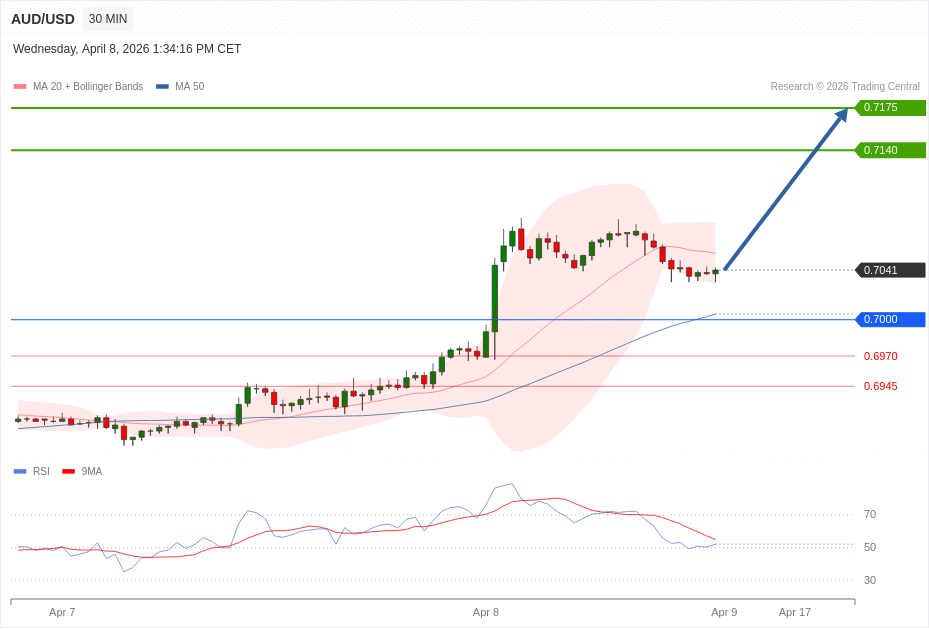Click the RSI 70 level label

[870, 514]
